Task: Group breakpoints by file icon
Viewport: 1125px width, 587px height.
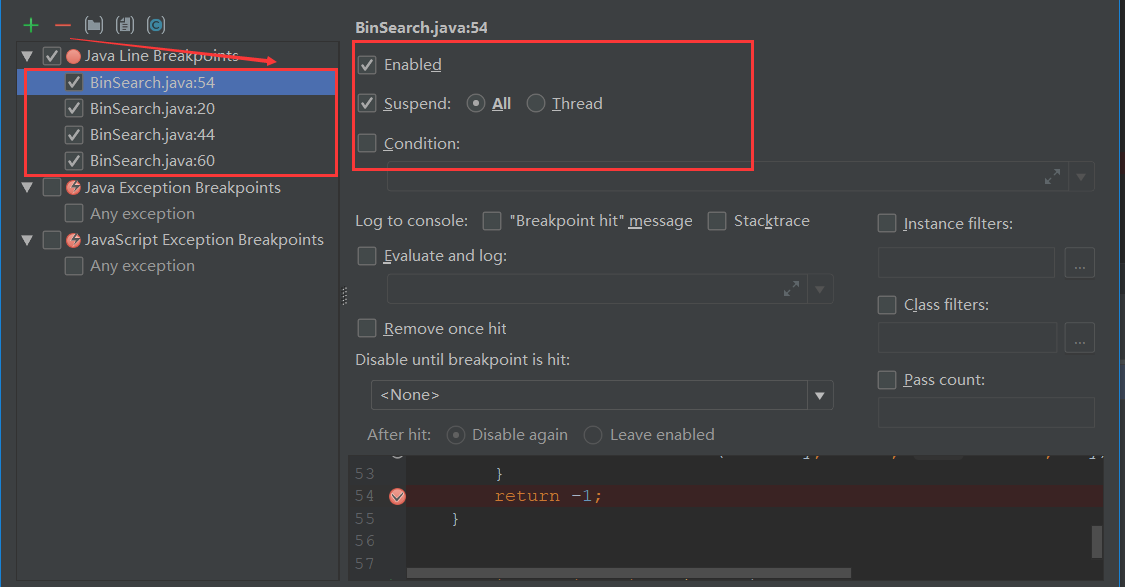Action: [125, 26]
